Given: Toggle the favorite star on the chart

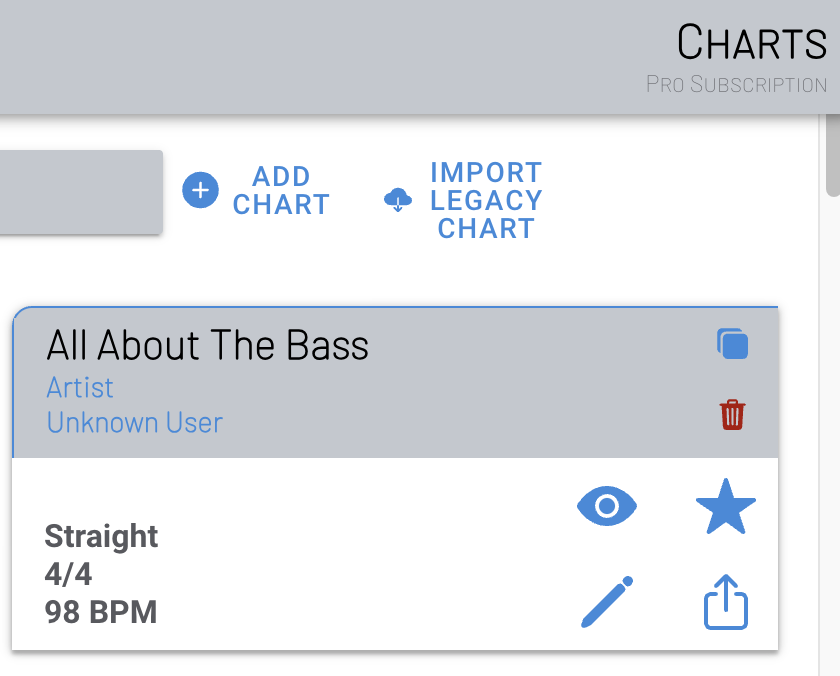Looking at the screenshot, I should point(725,507).
